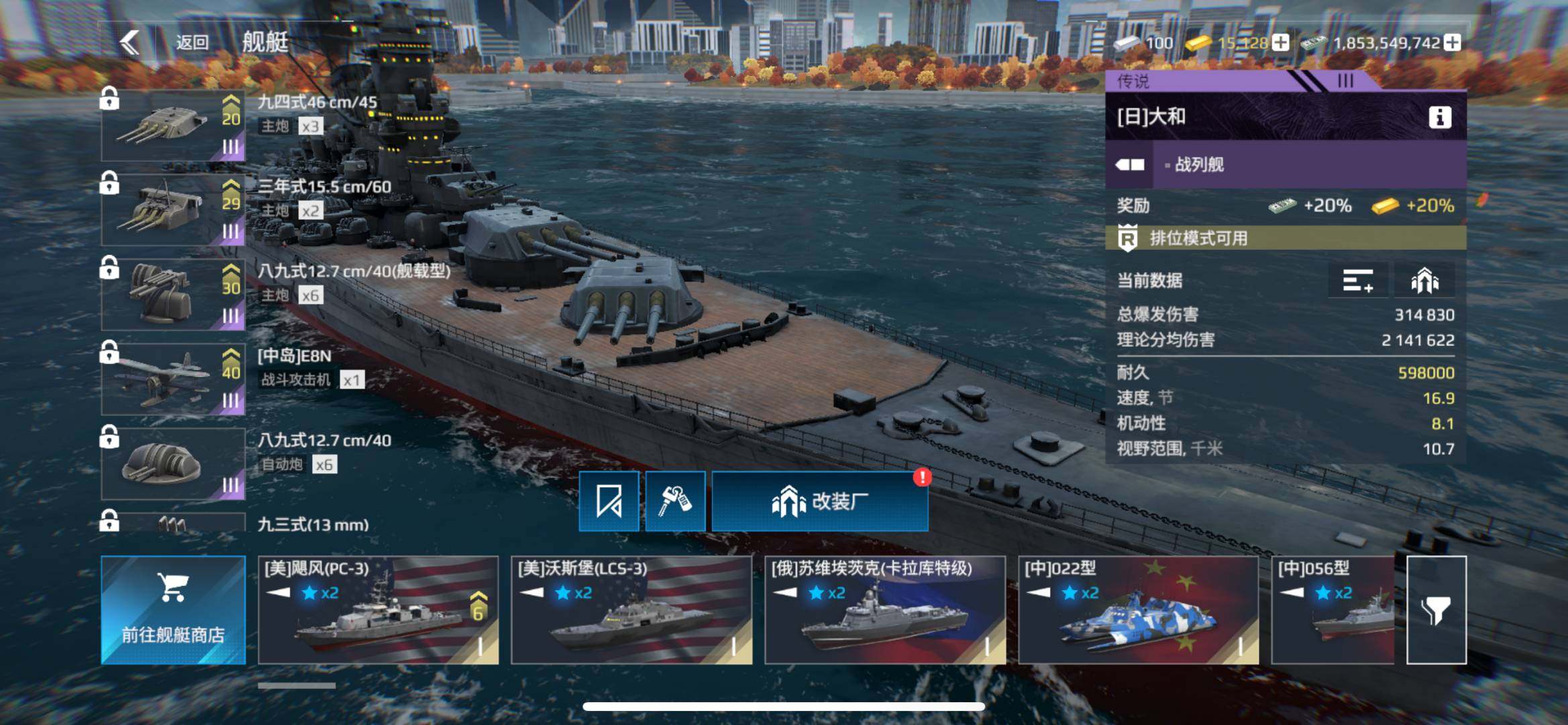Select the 战列舰 ship class row
The image size is (1568, 725).
point(1286,164)
